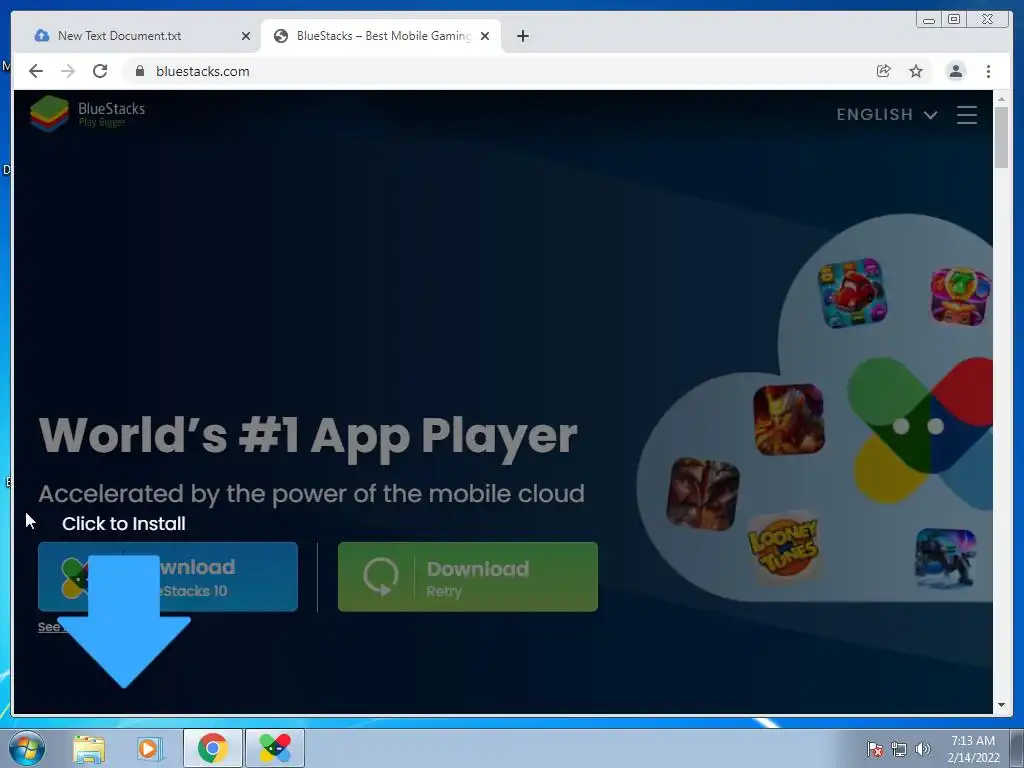Open Action Center flag in tray
The image size is (1024, 768).
click(874, 749)
